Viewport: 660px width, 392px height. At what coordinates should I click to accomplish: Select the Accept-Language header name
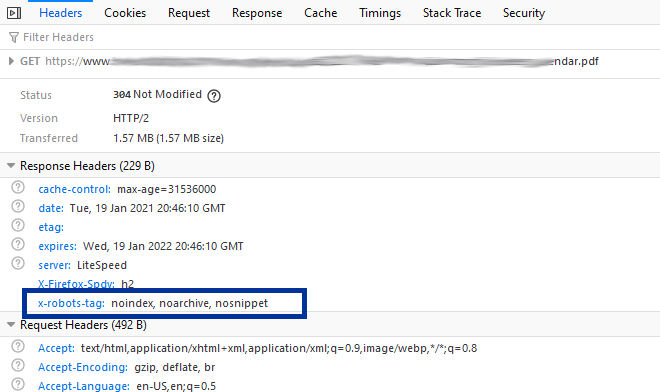coord(84,386)
